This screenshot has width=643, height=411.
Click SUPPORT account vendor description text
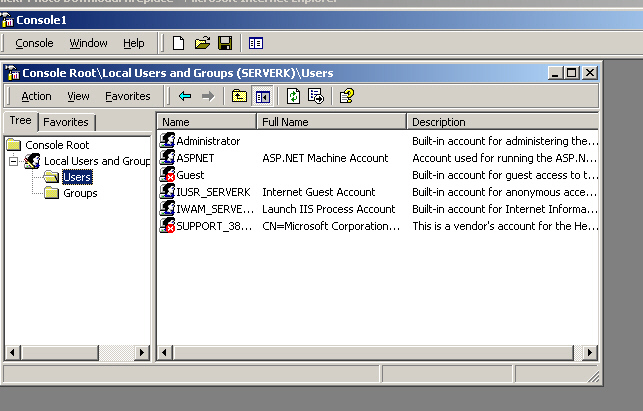[505, 226]
